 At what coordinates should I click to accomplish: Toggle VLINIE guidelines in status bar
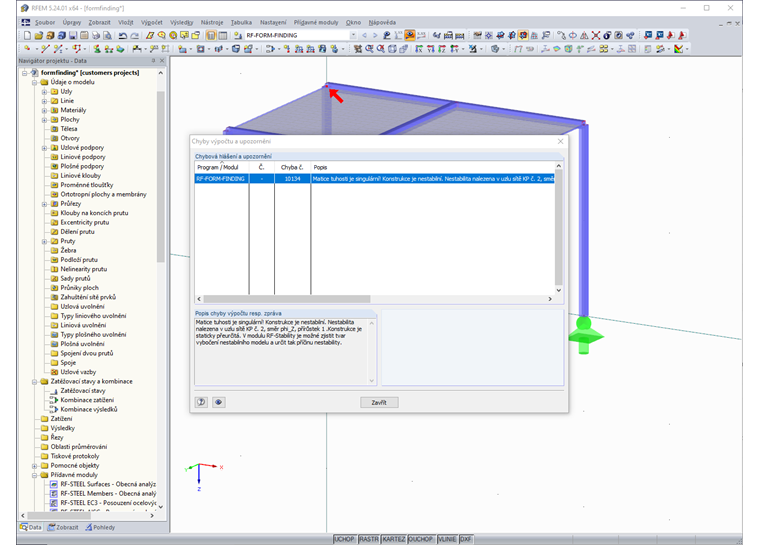click(446, 539)
